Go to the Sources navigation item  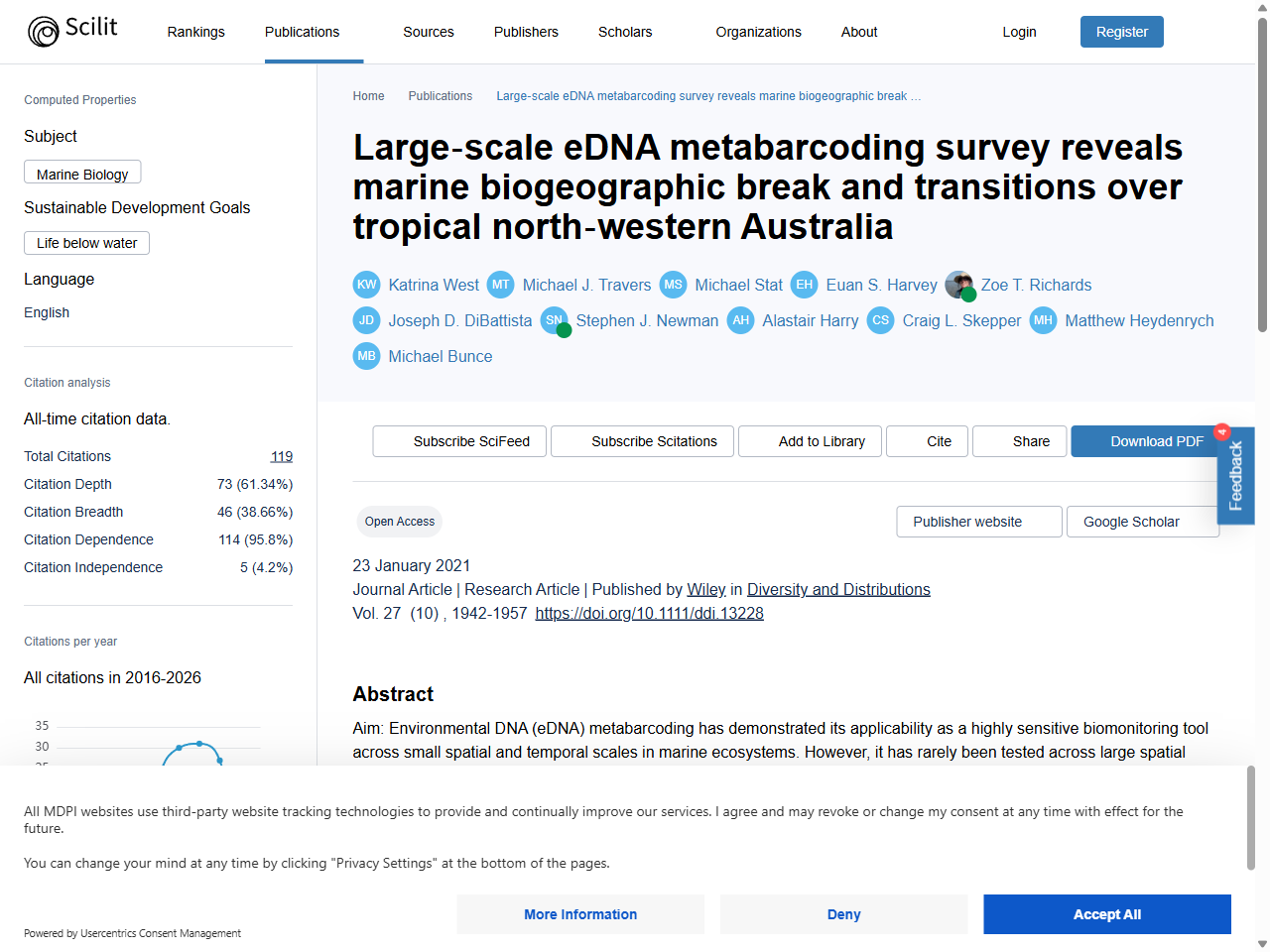(429, 32)
